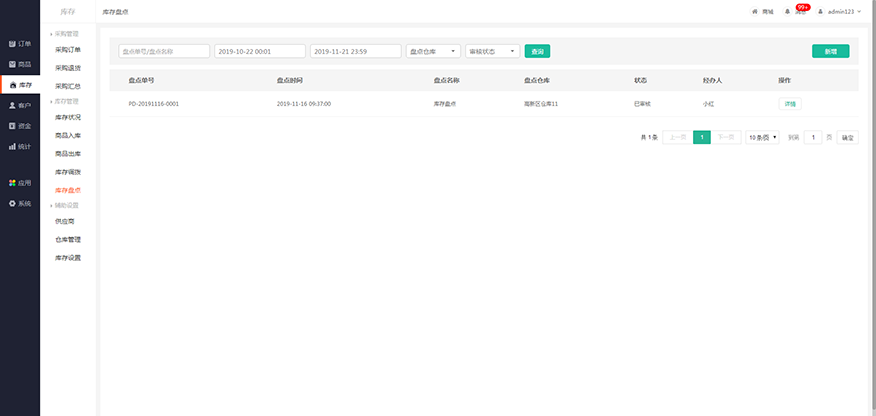Click the green 查询 search button
The width and height of the screenshot is (876, 416).
pyautogui.click(x=538, y=51)
